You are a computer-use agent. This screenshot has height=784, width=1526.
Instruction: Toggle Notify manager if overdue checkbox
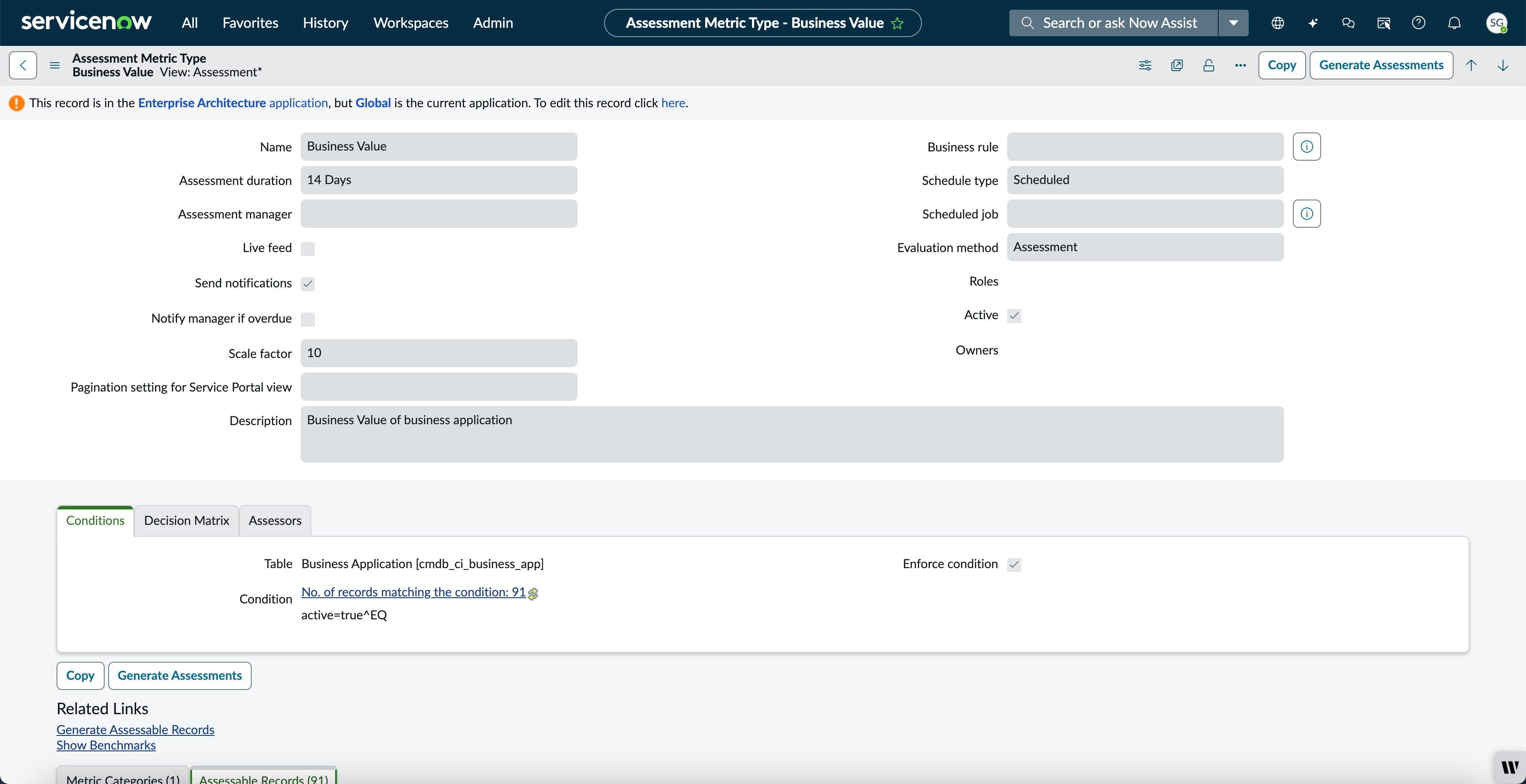pos(307,319)
